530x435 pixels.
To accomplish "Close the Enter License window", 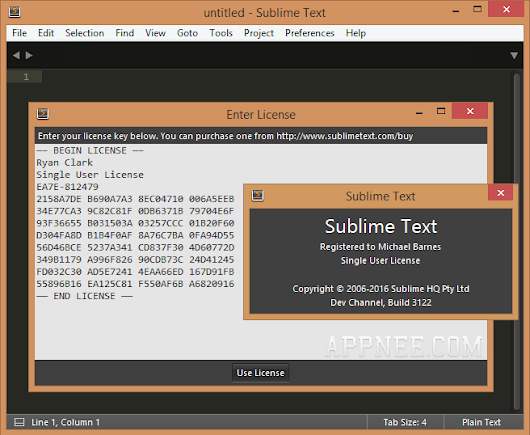I will [470, 111].
